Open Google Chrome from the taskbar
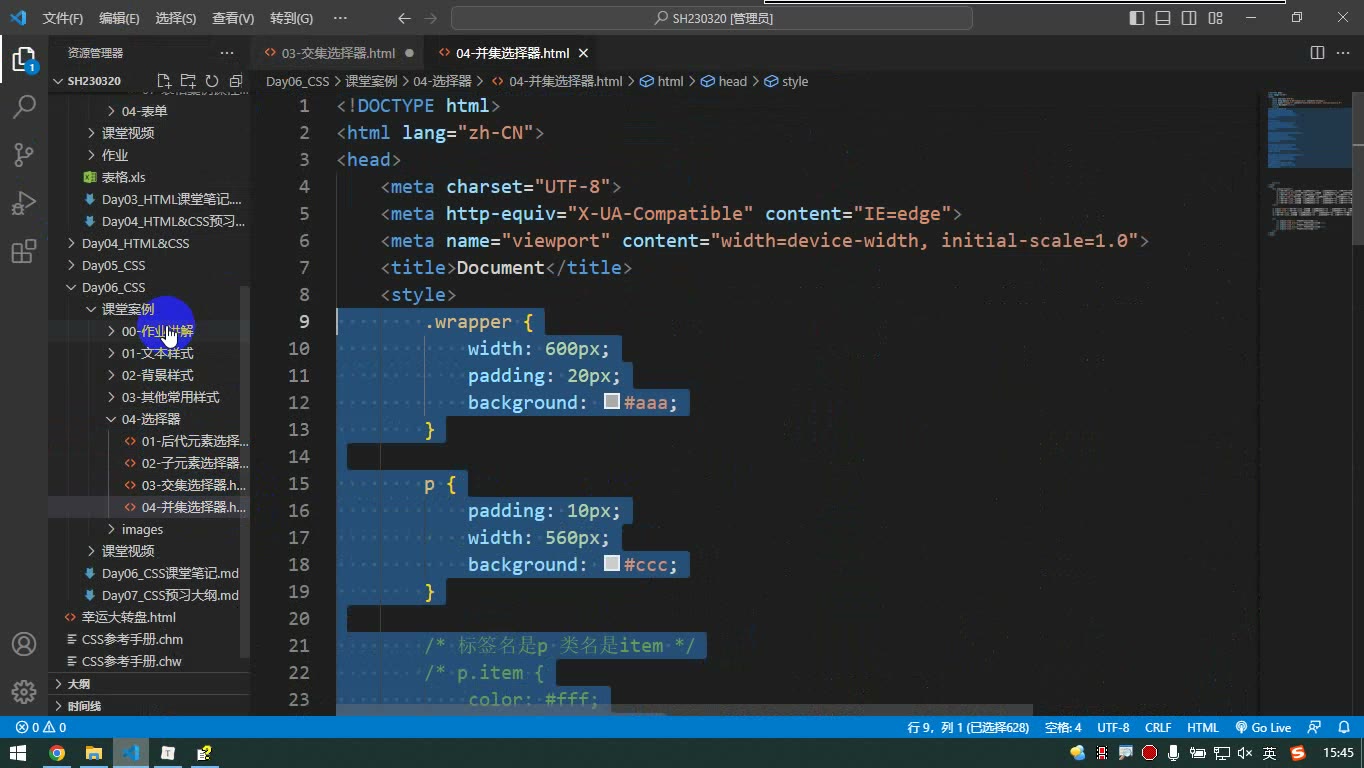1364x768 pixels. (57, 753)
